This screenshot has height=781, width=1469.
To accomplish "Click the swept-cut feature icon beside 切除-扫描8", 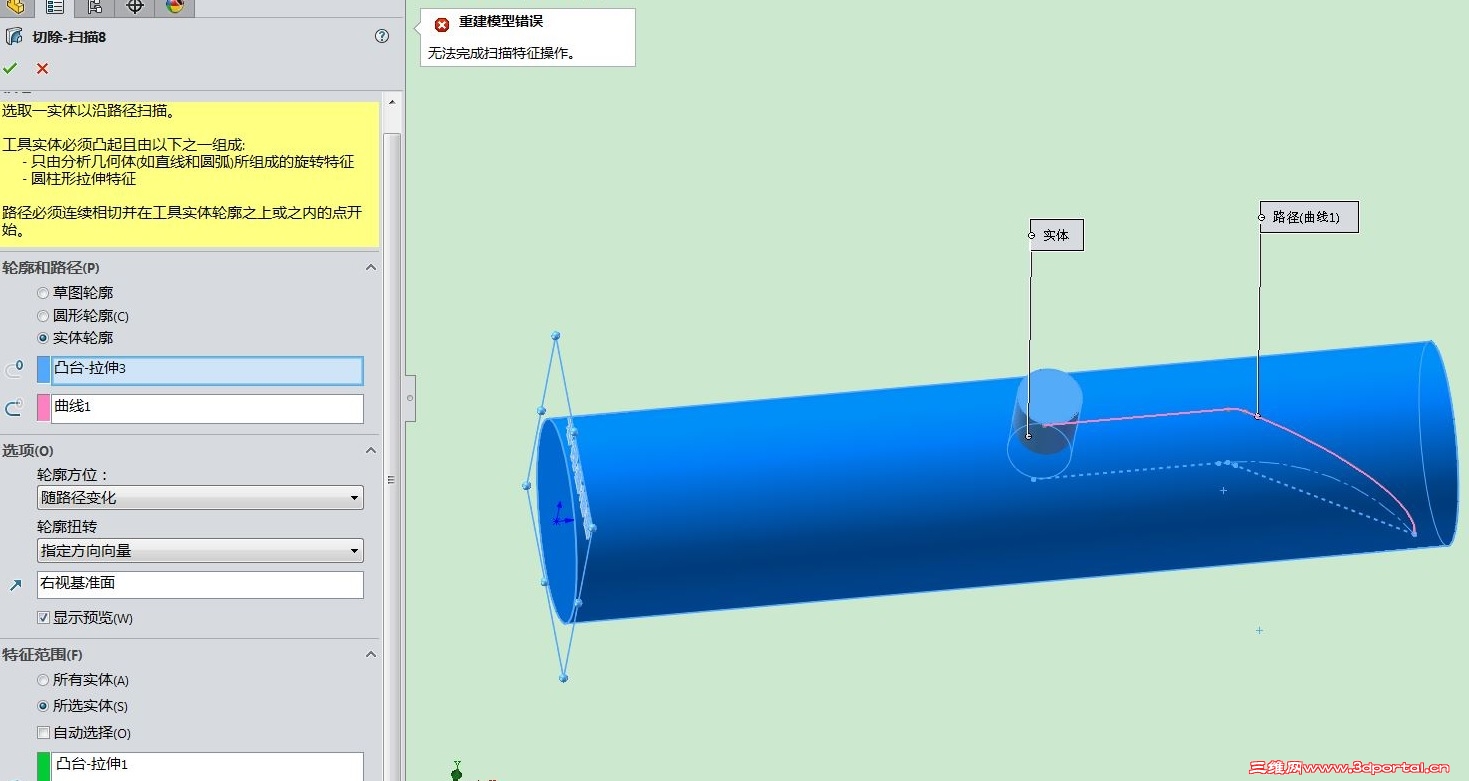I will [x=14, y=37].
